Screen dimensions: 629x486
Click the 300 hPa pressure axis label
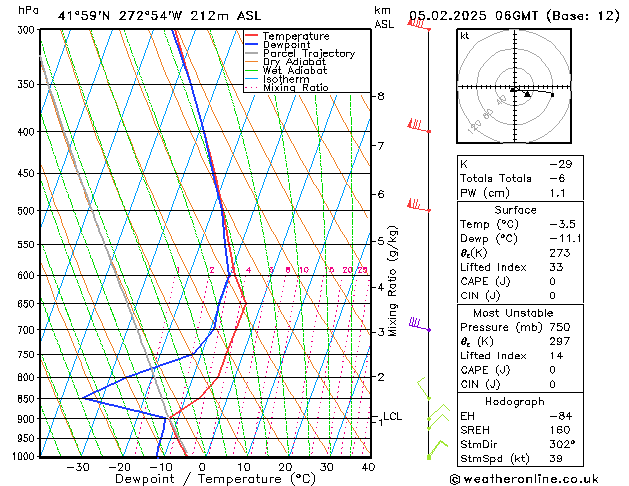pos(28,30)
